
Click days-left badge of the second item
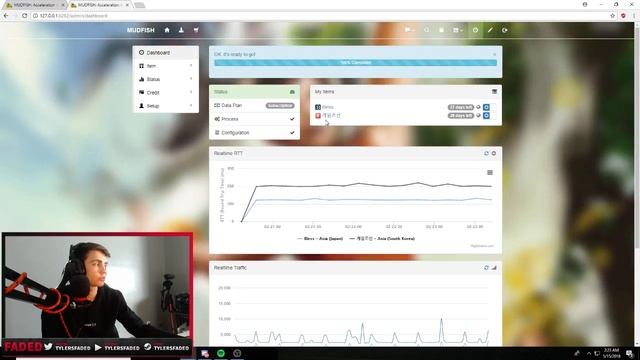click(461, 116)
